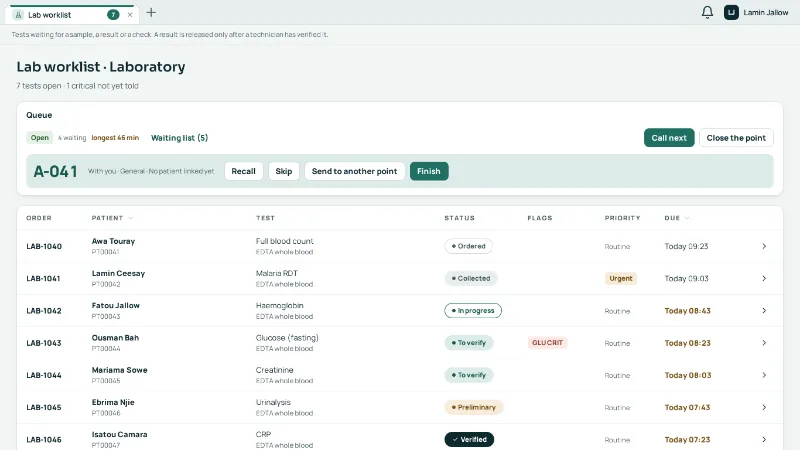The height and width of the screenshot is (450, 800).
Task: Click the flask icon on Lab worklist tab
Action: tap(19, 15)
